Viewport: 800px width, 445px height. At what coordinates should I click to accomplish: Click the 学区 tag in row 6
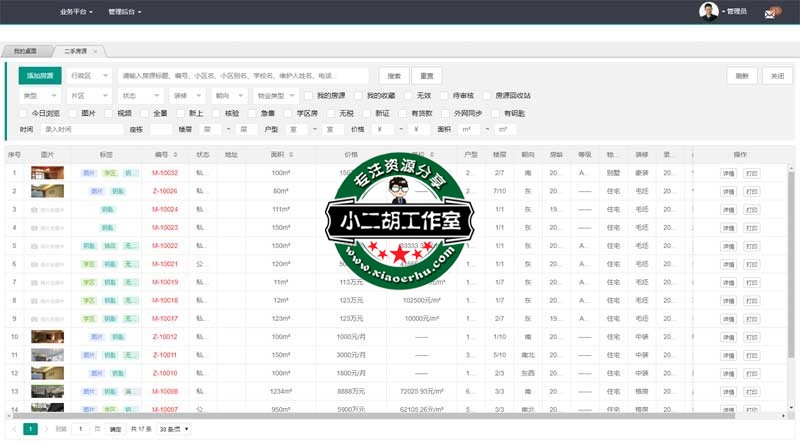click(x=88, y=264)
